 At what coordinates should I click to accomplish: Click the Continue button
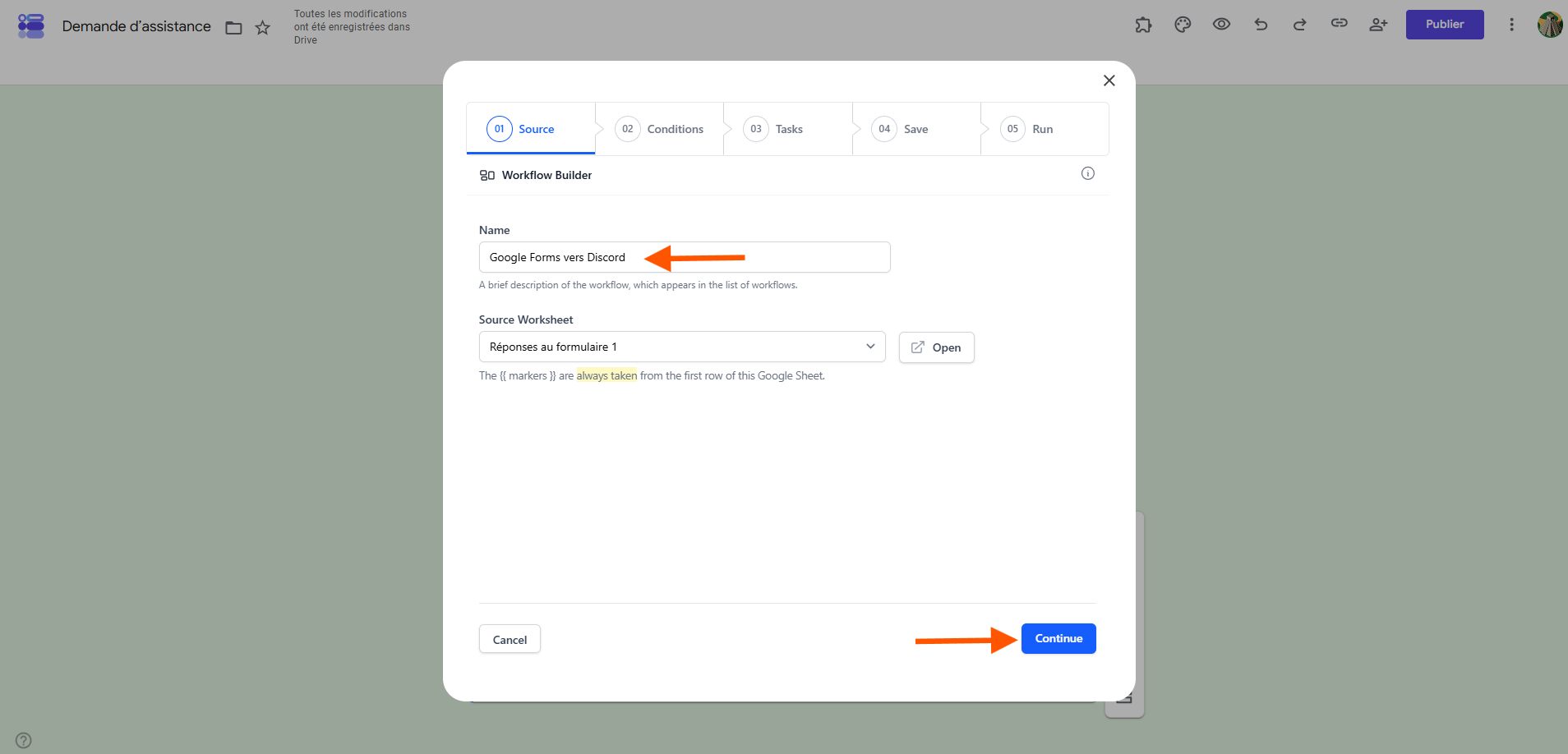click(1058, 638)
